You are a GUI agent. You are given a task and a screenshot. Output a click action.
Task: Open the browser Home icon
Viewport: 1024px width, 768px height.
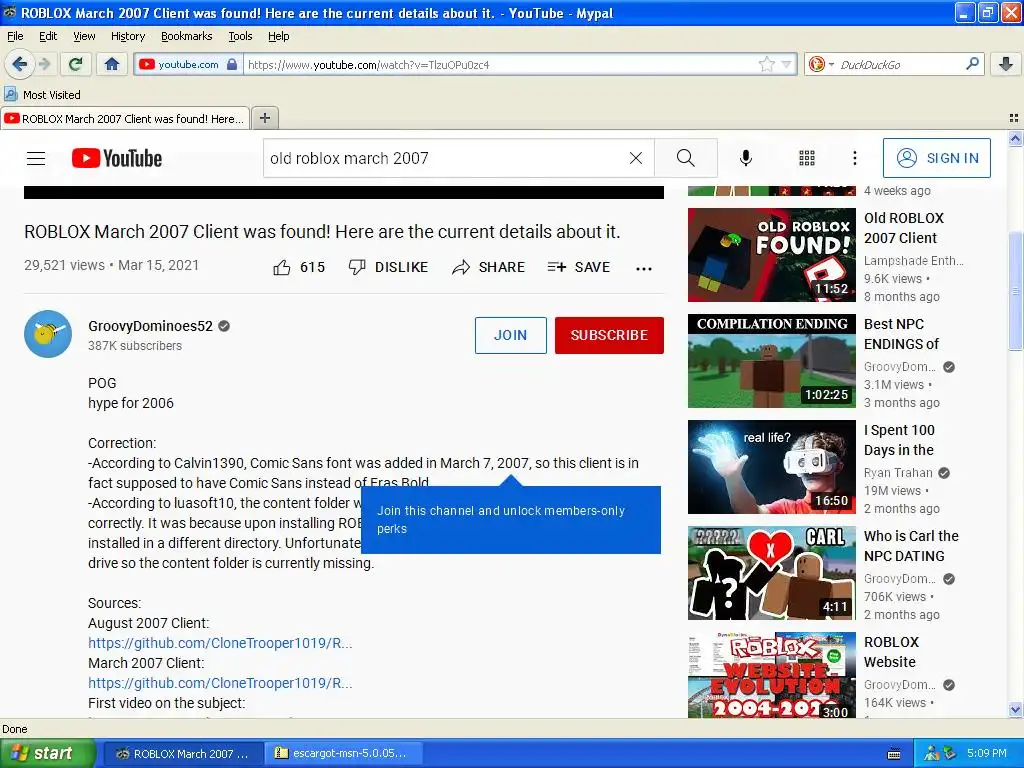point(112,64)
